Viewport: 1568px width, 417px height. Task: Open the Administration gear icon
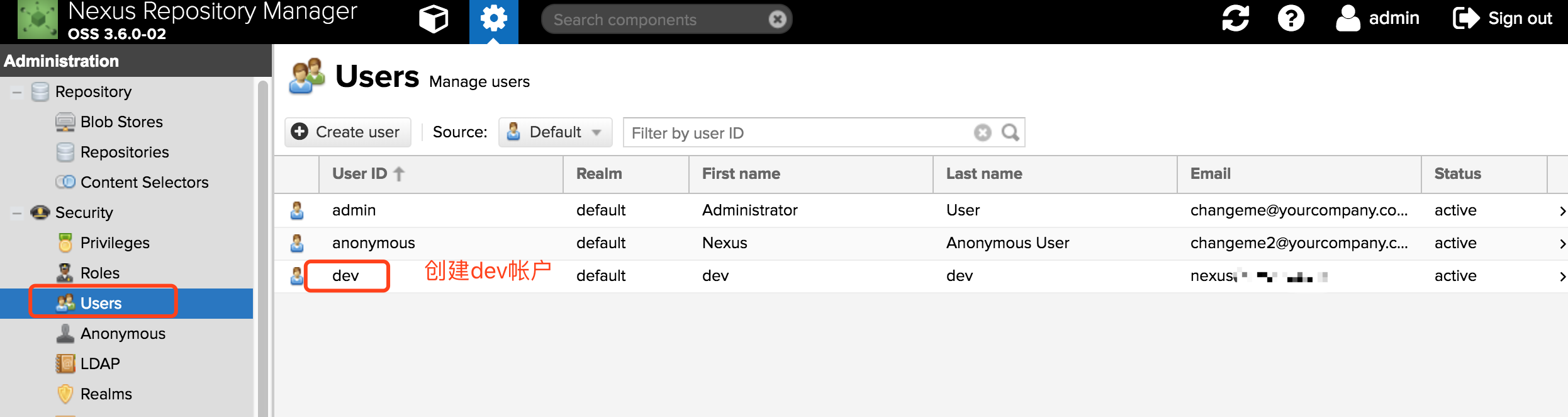(x=494, y=19)
